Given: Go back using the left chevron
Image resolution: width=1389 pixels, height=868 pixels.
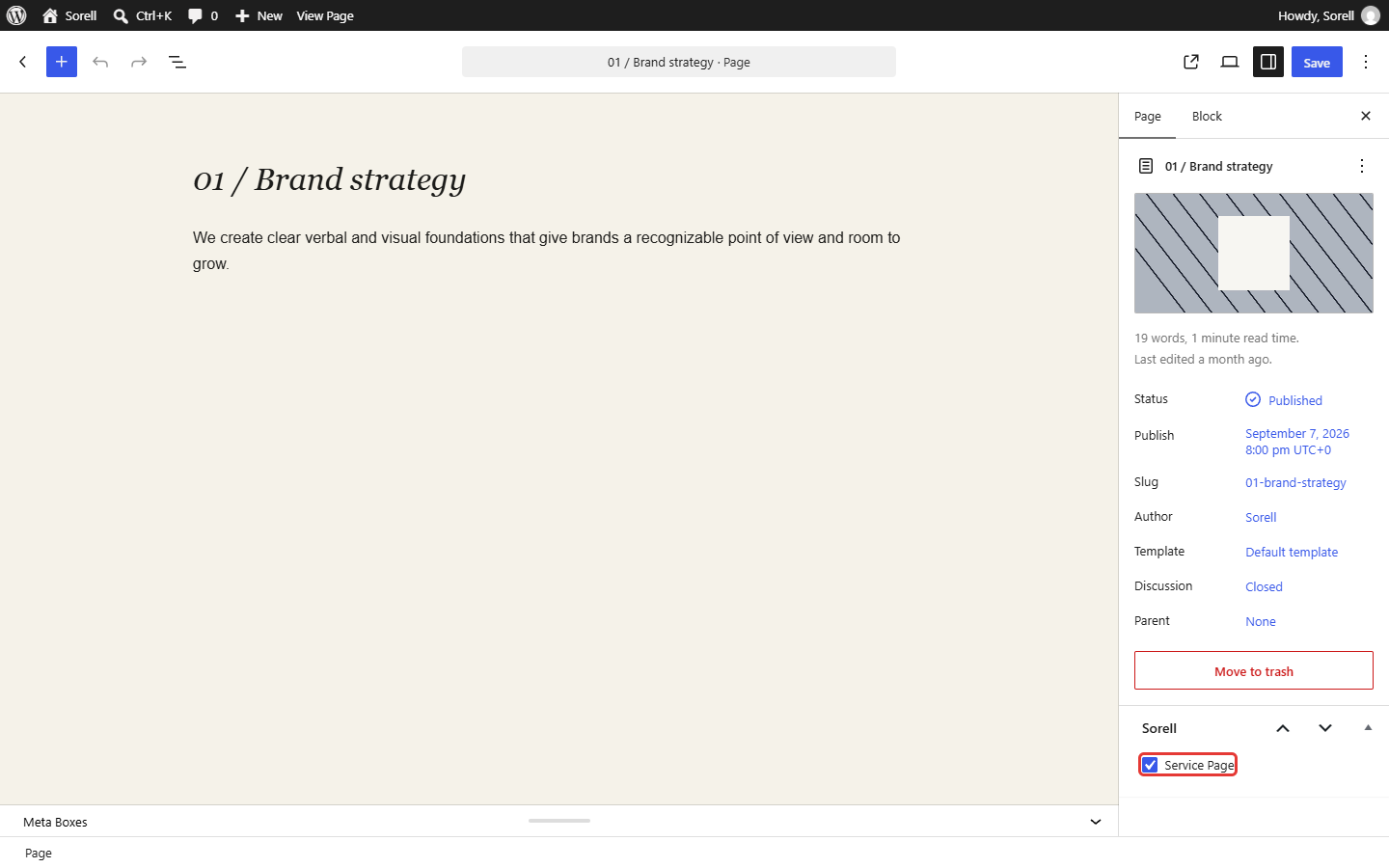Looking at the screenshot, I should (x=23, y=62).
